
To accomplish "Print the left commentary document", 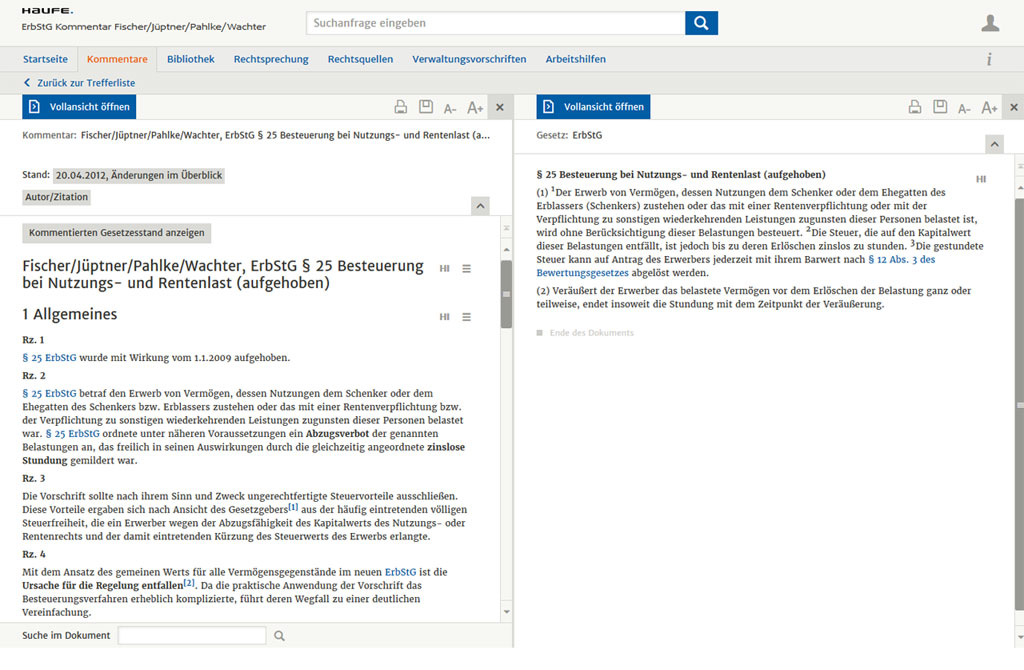I will [x=400, y=107].
